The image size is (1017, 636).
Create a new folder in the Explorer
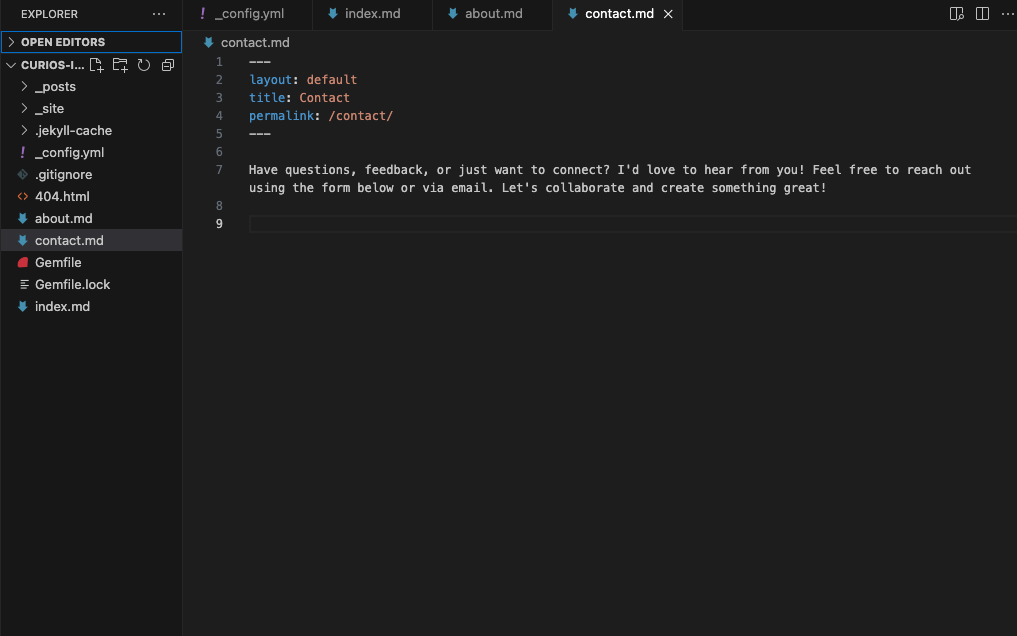point(120,64)
